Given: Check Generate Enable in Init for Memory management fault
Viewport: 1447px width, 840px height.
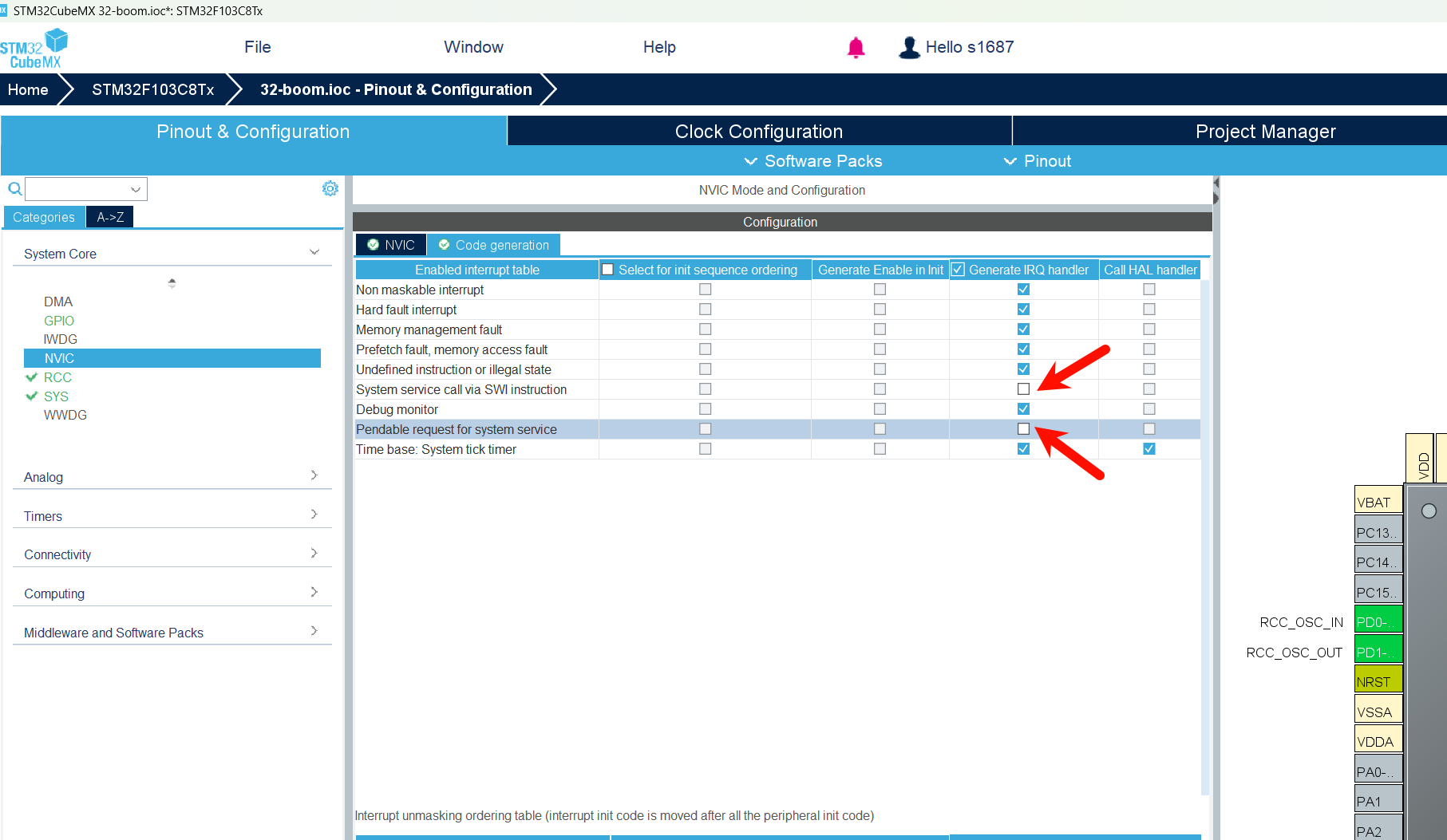Looking at the screenshot, I should tap(880, 329).
